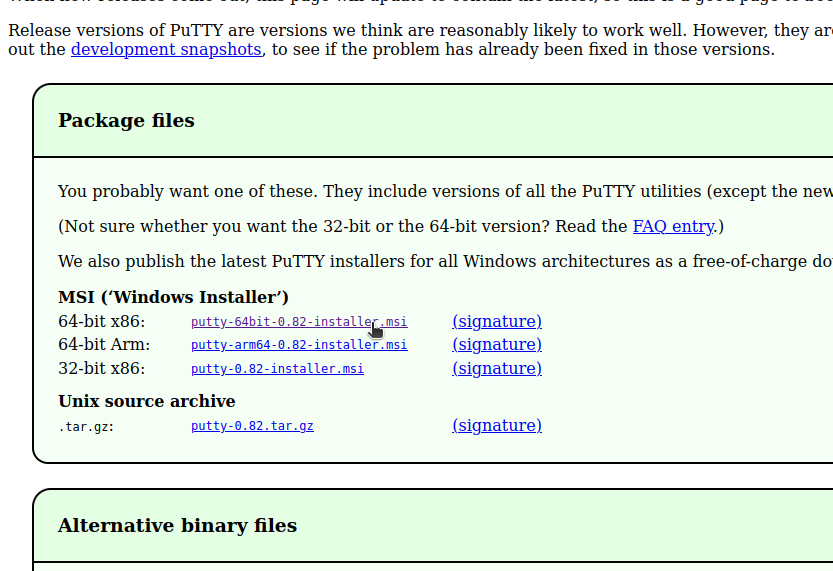The width and height of the screenshot is (833, 571).
Task: Click the '64-bit x86:' label
Action: click(x=101, y=321)
